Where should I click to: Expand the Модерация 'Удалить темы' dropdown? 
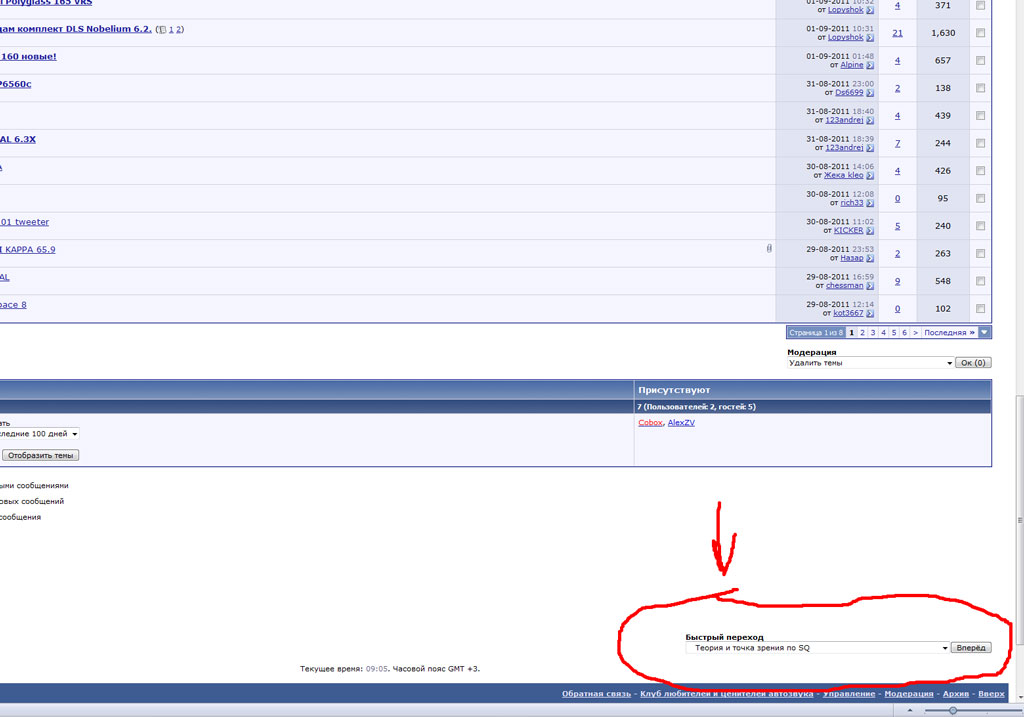point(947,363)
